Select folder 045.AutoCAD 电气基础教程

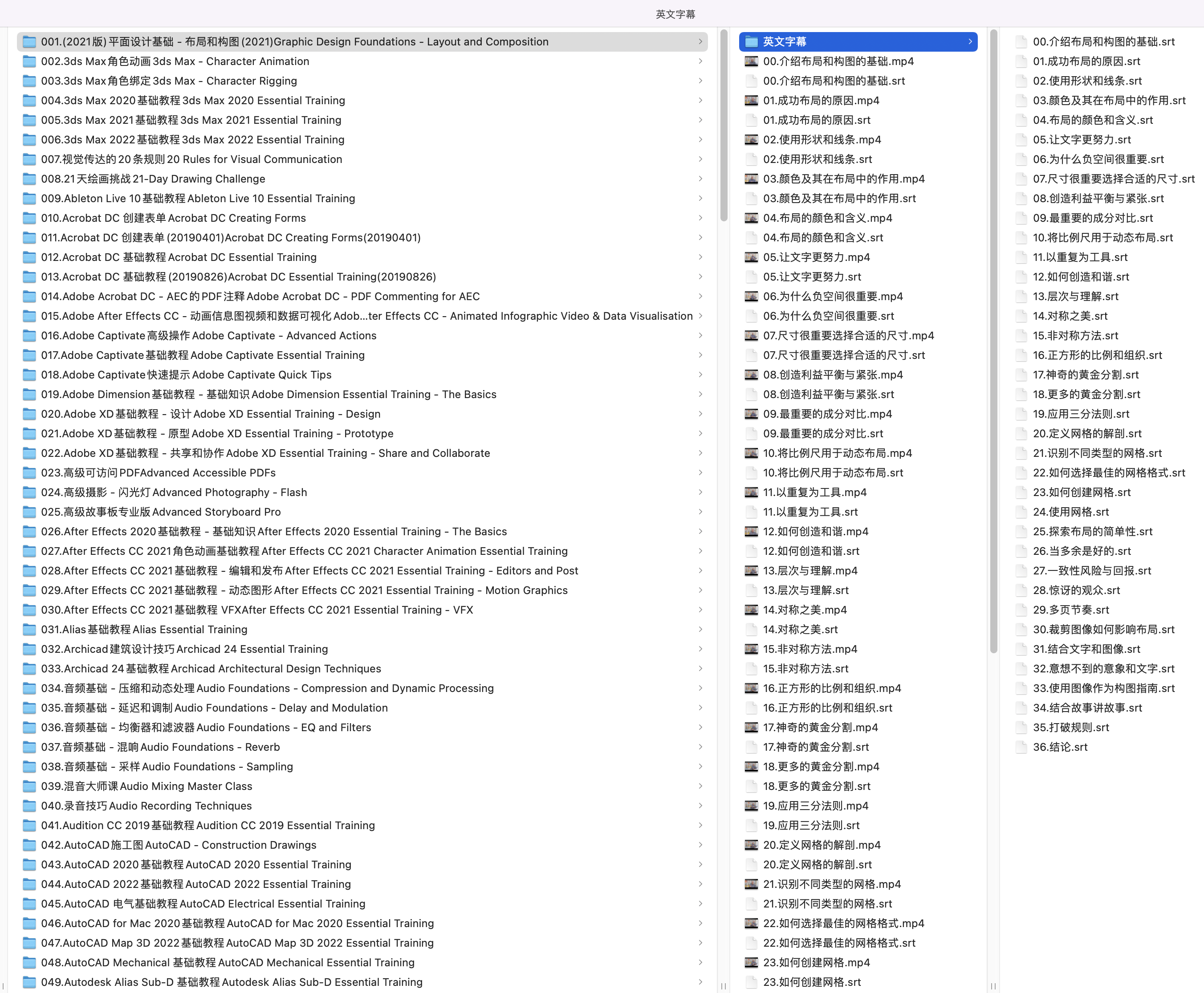coord(362,904)
